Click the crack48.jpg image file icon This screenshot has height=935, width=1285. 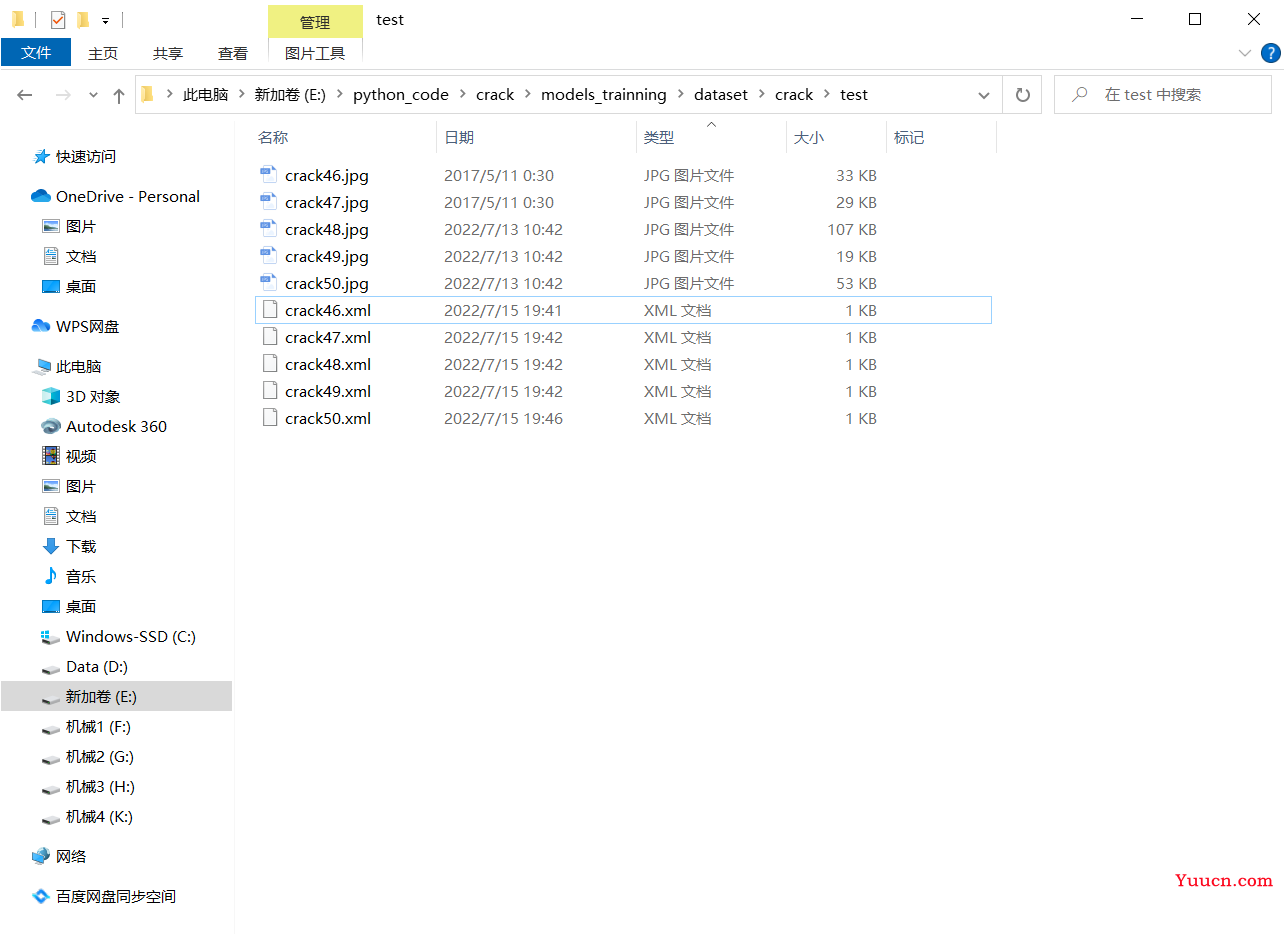[x=268, y=229]
